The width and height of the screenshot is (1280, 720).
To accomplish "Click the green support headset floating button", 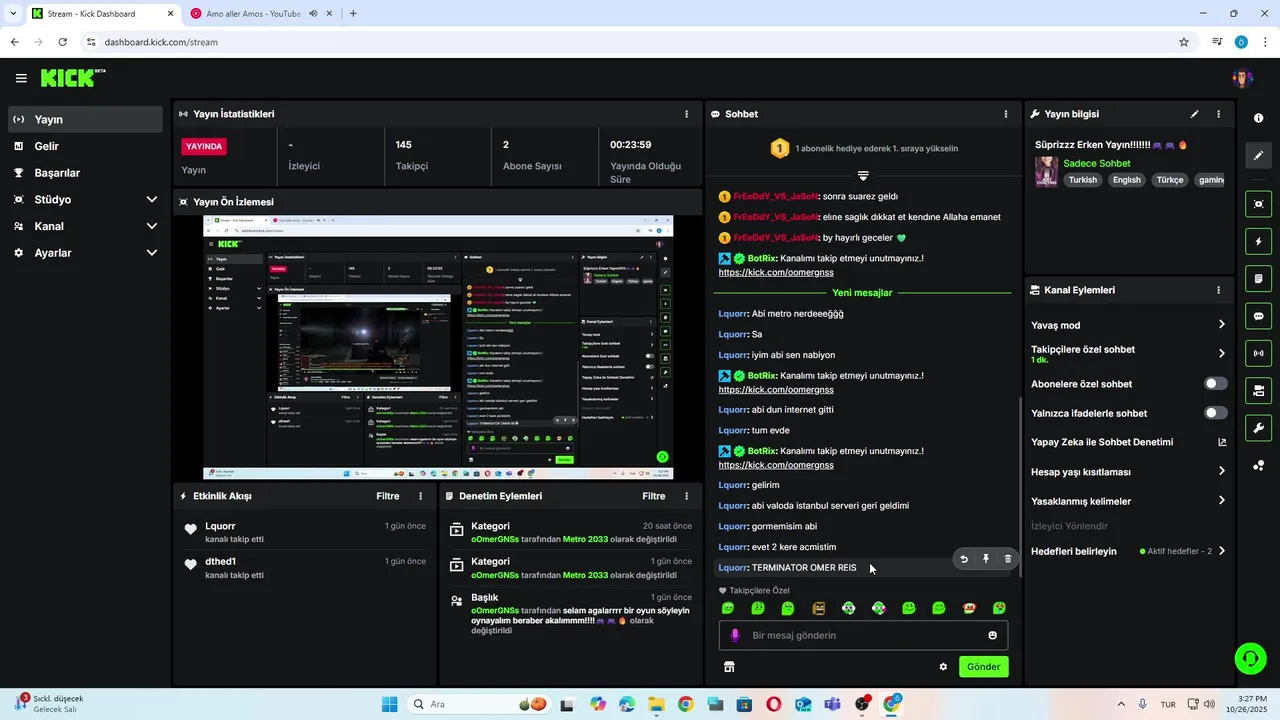I will 1250,658.
